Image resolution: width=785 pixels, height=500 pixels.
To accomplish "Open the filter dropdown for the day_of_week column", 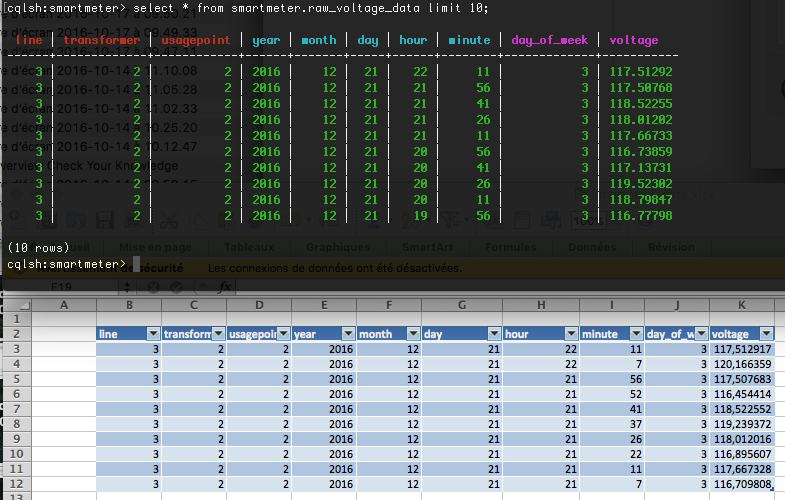I will click(701, 334).
